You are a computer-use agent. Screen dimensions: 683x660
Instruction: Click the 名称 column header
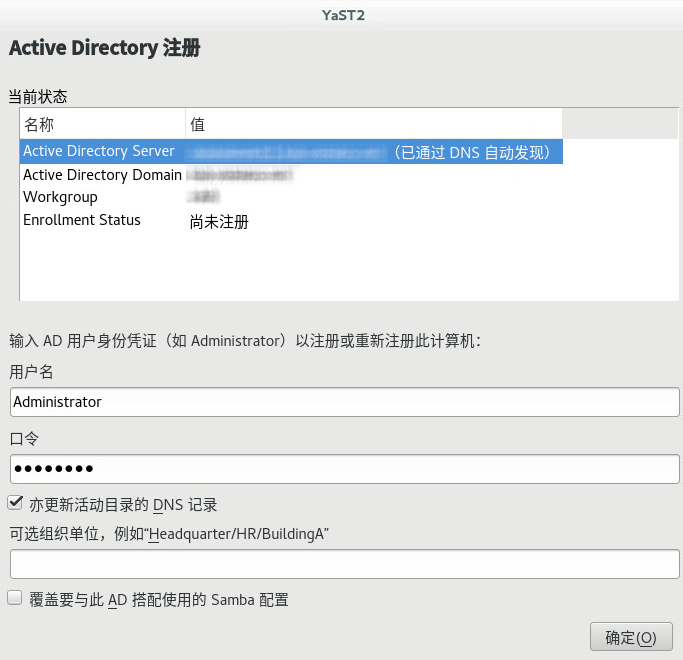pyautogui.click(x=102, y=124)
